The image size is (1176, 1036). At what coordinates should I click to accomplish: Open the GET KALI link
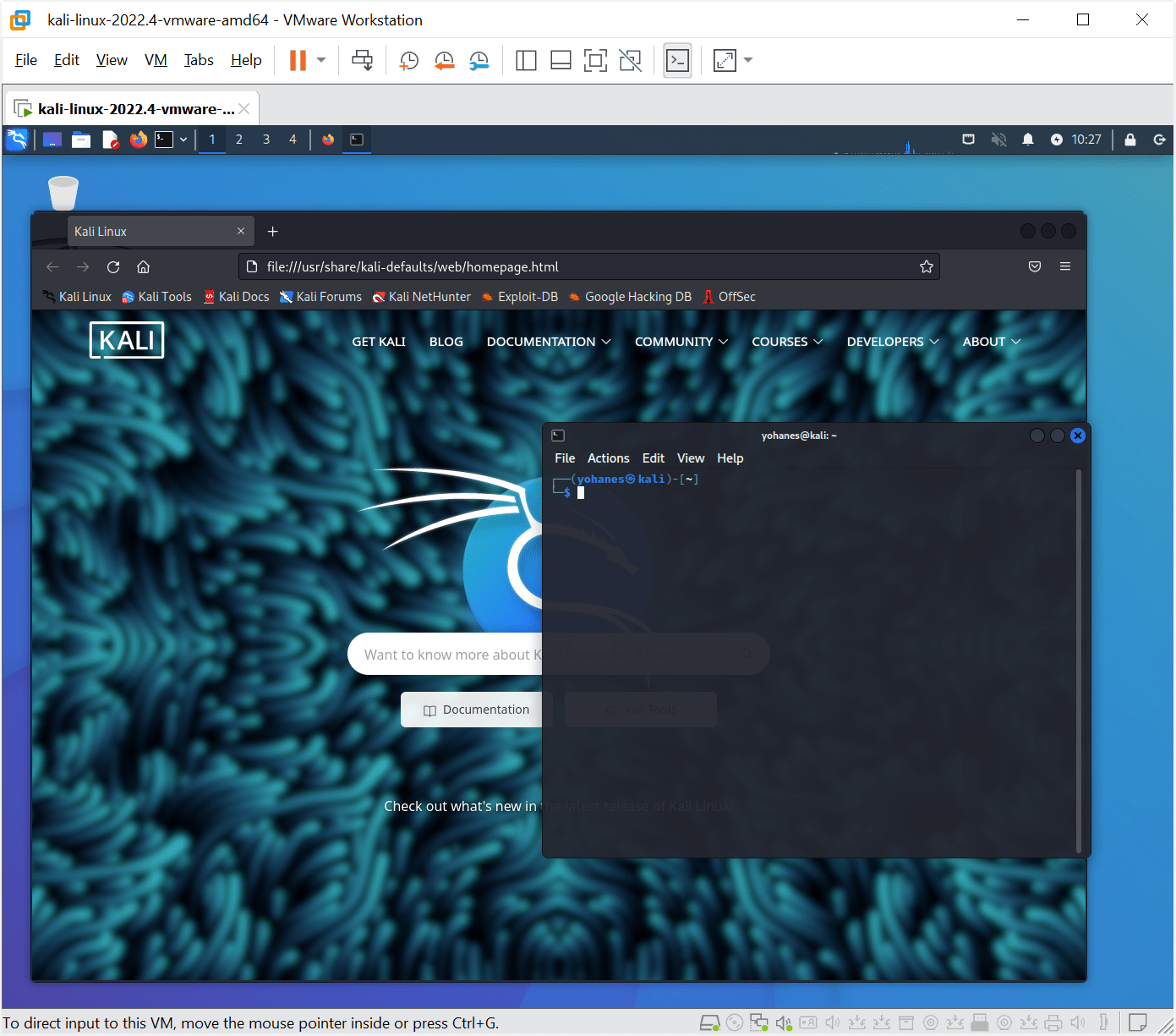(x=379, y=342)
